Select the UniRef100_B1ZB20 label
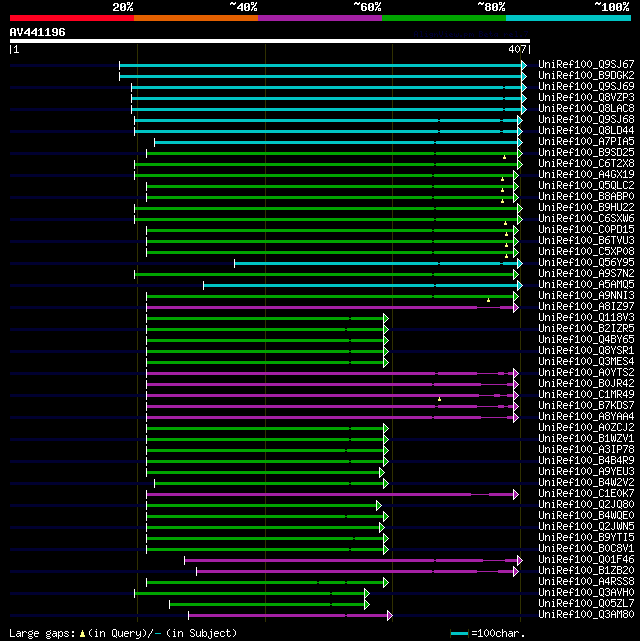The image size is (640, 641). (586, 571)
